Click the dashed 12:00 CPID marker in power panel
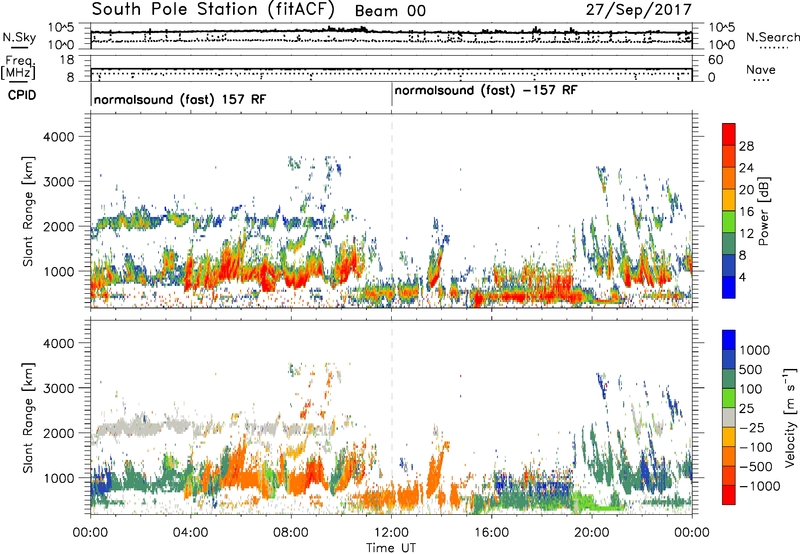800x554 pixels. tap(392, 210)
